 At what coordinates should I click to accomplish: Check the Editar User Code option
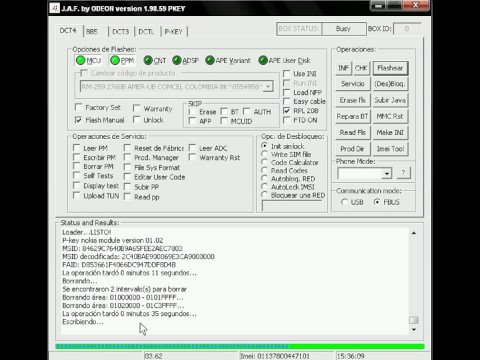127,177
